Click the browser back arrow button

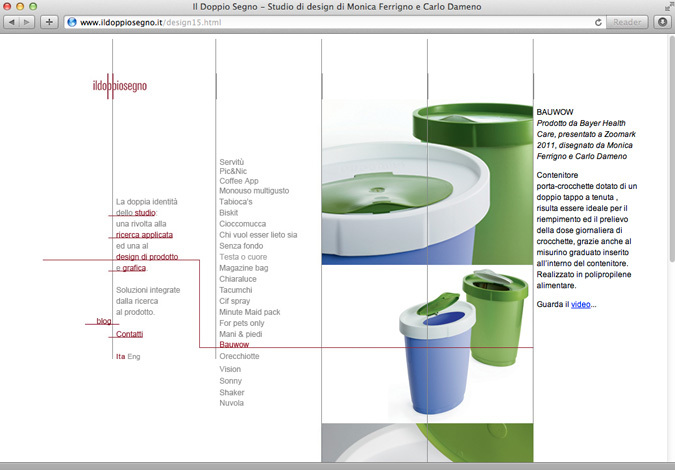(13, 22)
